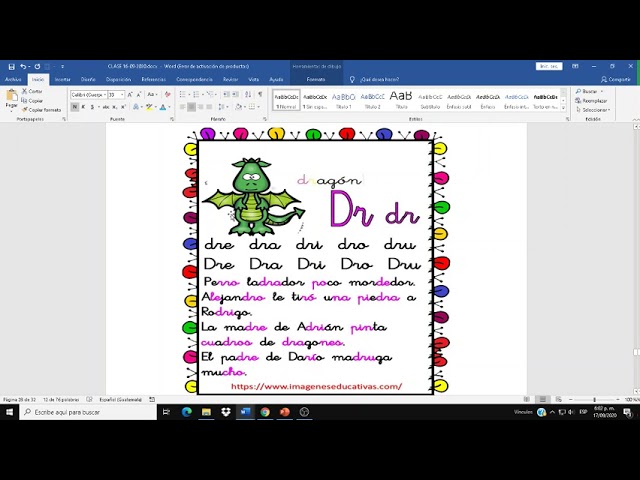Open the Seleccionar dropdown
This screenshot has width=640, height=480.
[593, 110]
